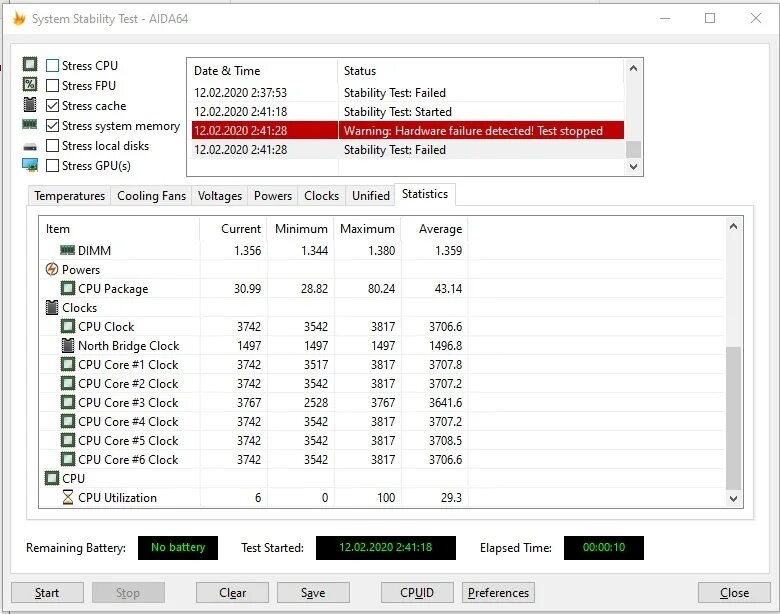Image resolution: width=780 pixels, height=614 pixels.
Task: Click the Stress cache chip icon
Action: point(30,104)
